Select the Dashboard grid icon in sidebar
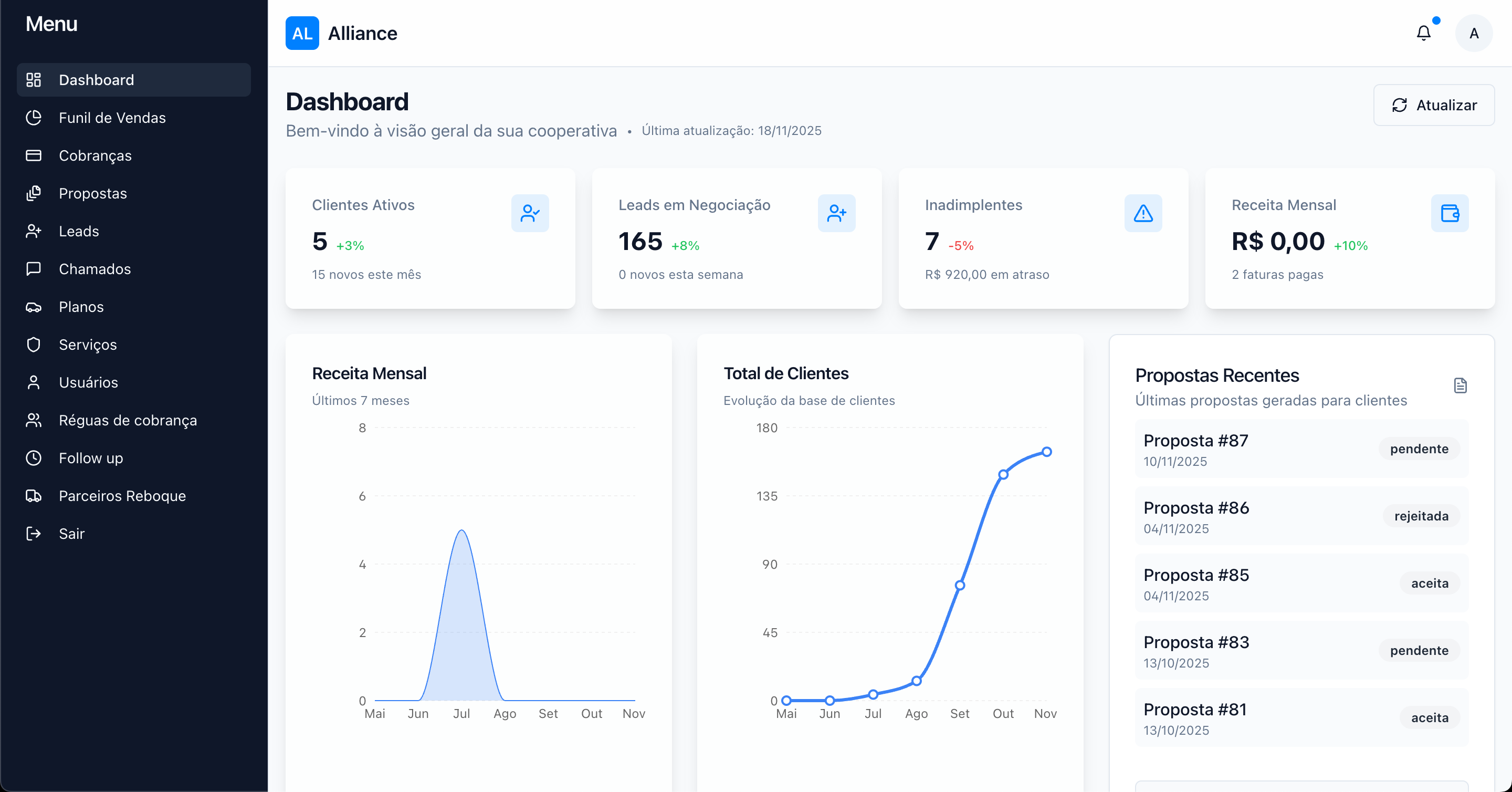Viewport: 1512px width, 792px height. pos(34,79)
